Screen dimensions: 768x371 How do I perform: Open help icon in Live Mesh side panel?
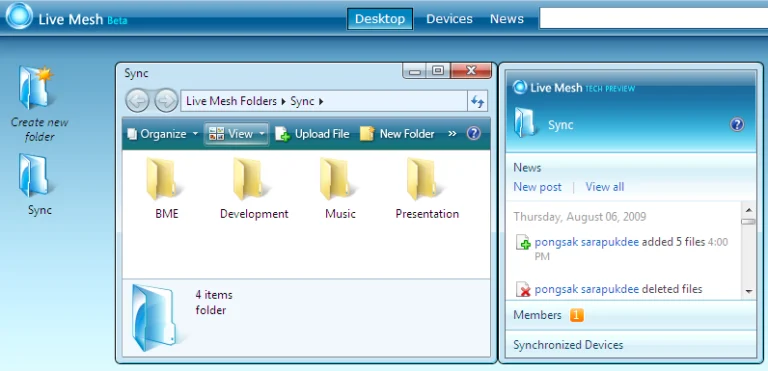(x=737, y=124)
